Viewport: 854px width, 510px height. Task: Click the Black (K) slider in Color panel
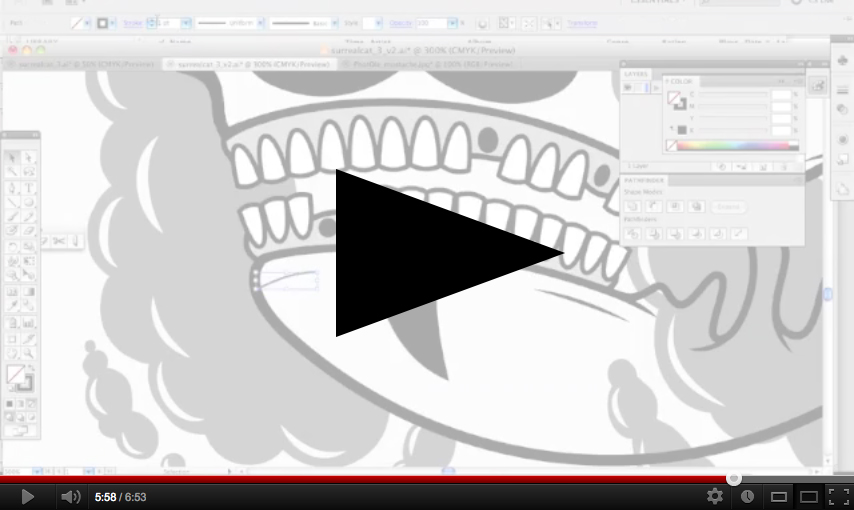coord(733,130)
